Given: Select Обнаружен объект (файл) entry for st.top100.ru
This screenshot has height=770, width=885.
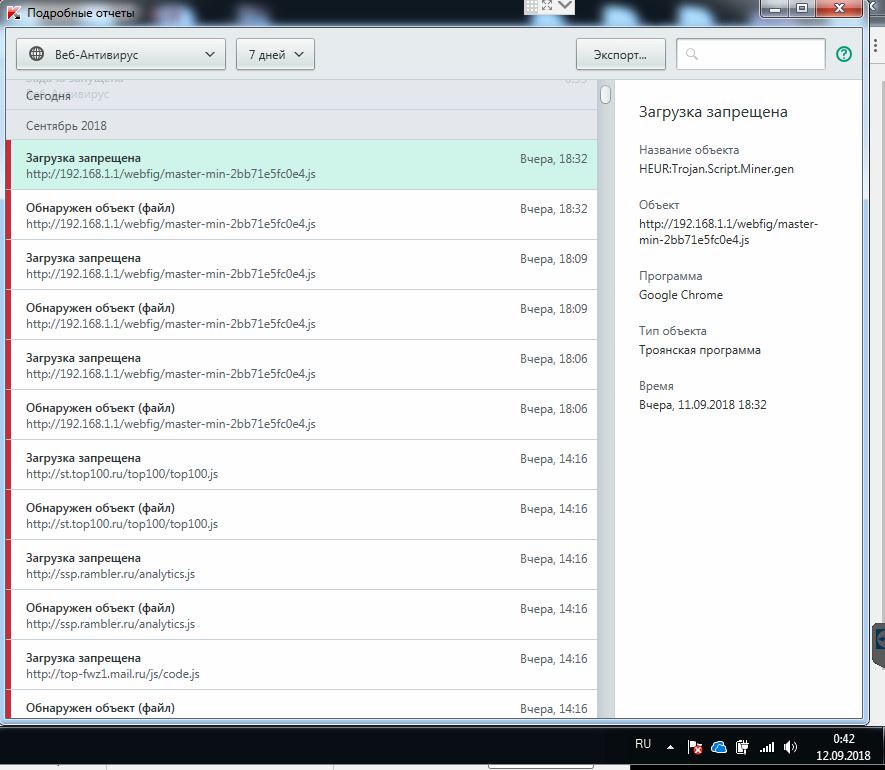Looking at the screenshot, I should point(304,515).
